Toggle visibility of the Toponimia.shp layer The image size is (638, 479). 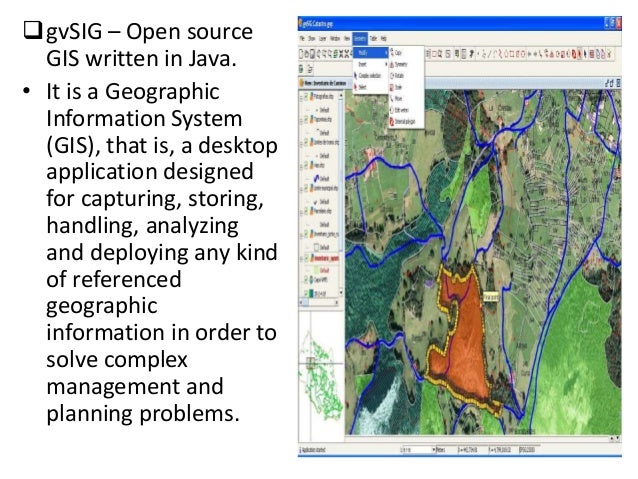coord(306,120)
